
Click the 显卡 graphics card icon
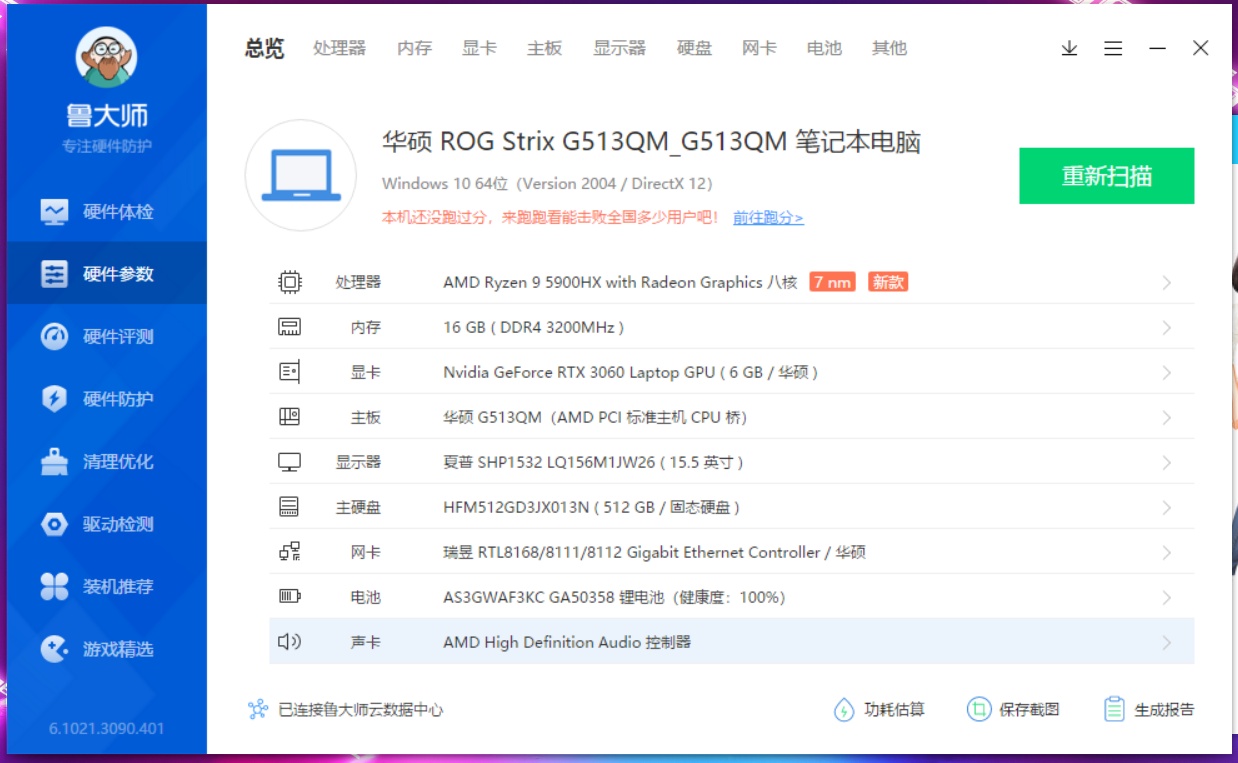click(x=289, y=372)
